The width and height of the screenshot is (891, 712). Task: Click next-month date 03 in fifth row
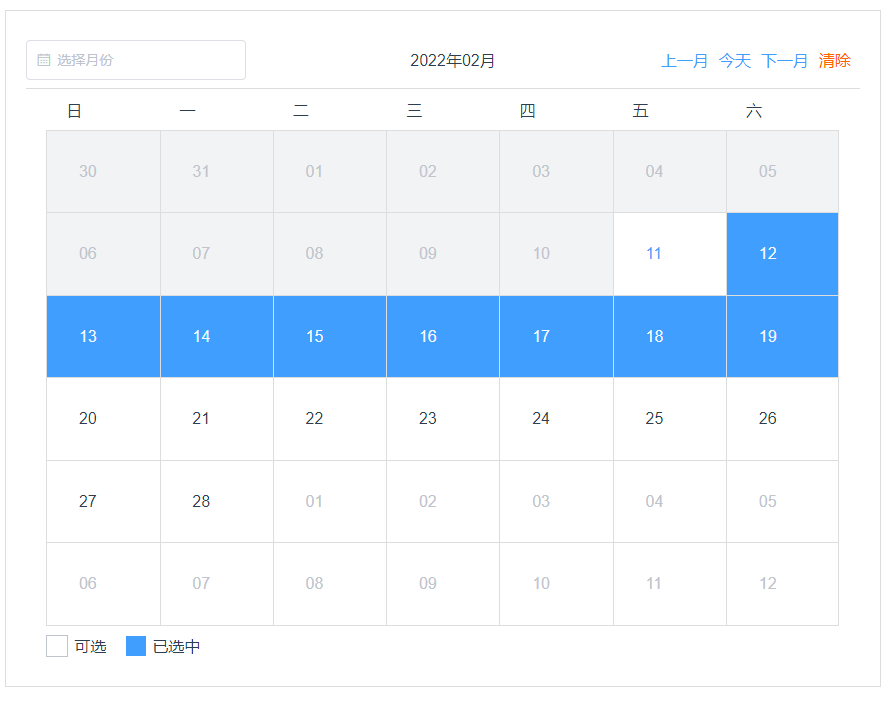coord(556,501)
